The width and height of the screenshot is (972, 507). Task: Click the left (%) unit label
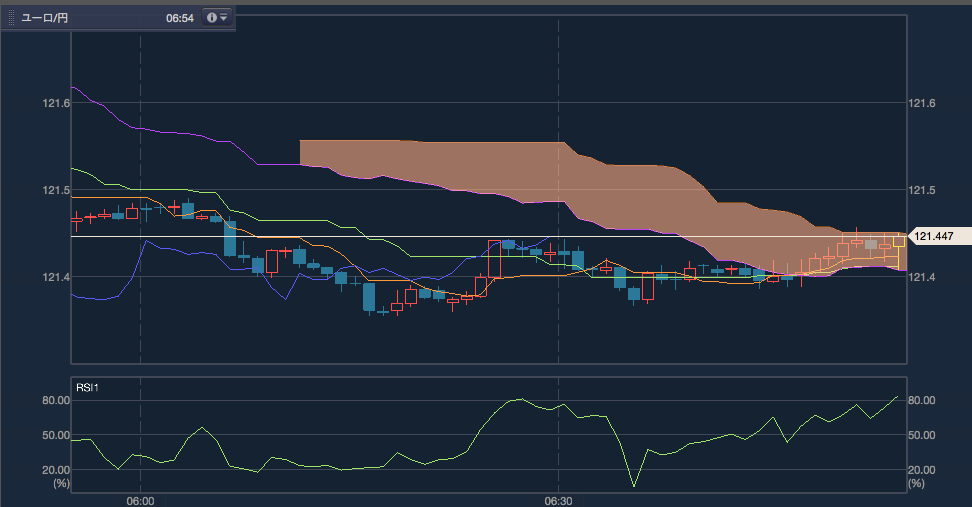pyautogui.click(x=61, y=483)
